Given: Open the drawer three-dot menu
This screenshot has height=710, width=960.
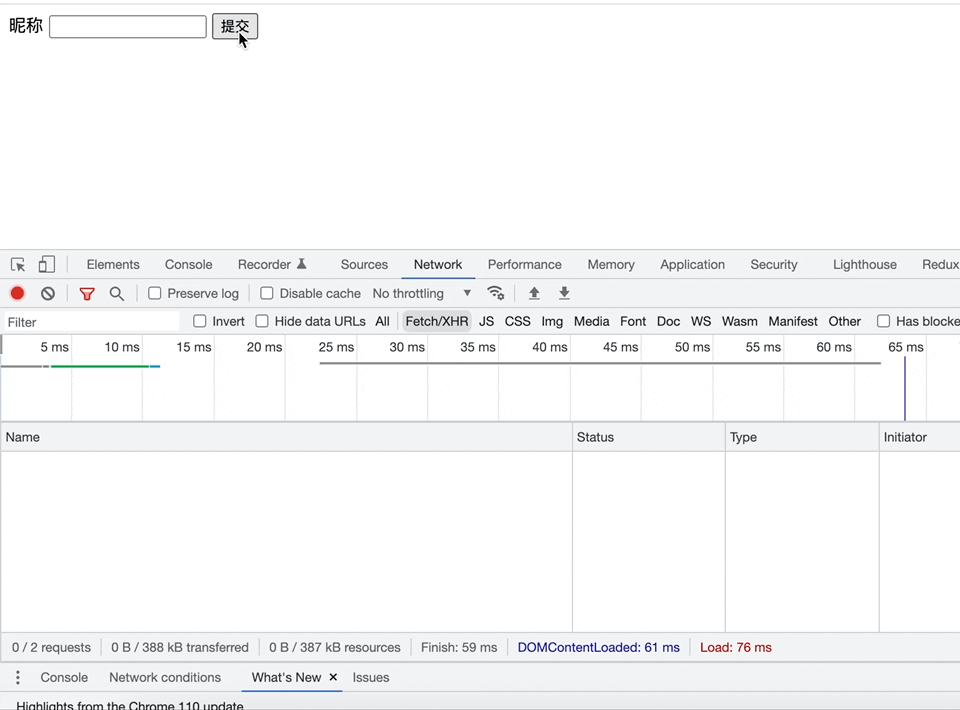Looking at the screenshot, I should point(18,678).
